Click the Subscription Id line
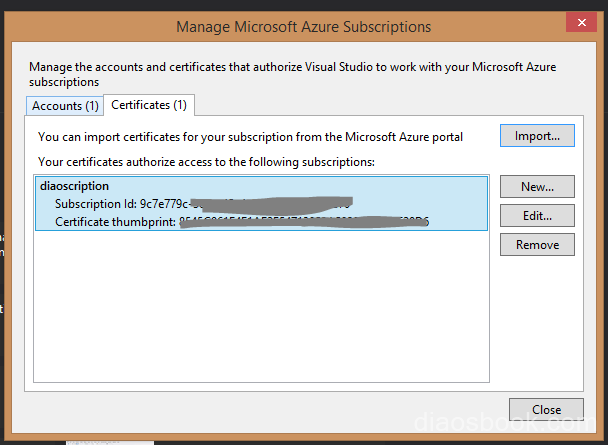This screenshot has width=608, height=445. coord(204,204)
